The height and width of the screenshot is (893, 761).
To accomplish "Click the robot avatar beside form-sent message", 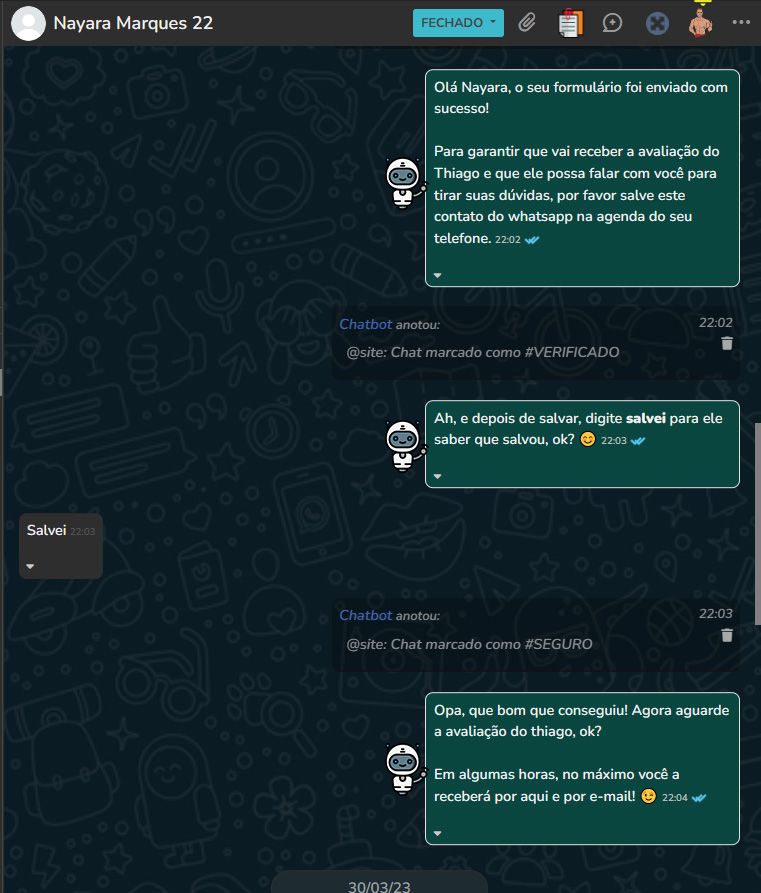I will tap(404, 183).
